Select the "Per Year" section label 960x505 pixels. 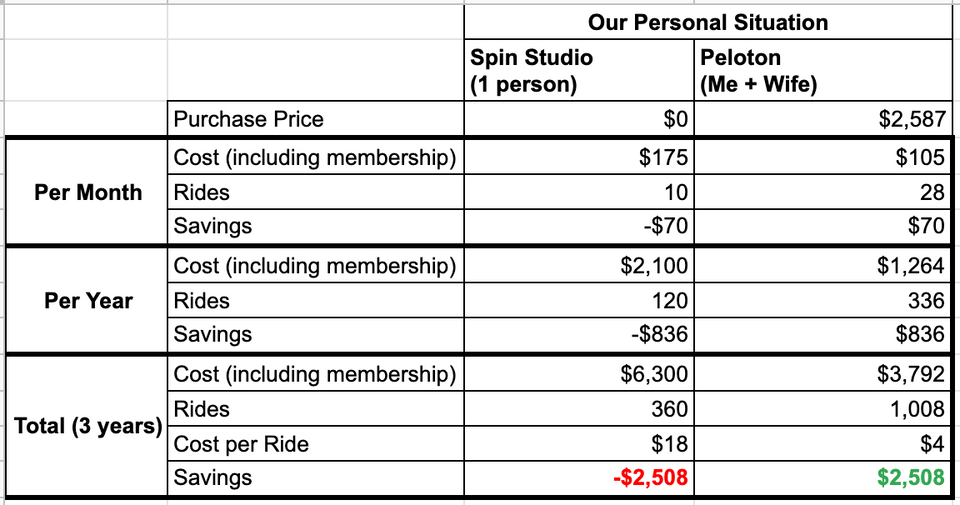pos(88,300)
